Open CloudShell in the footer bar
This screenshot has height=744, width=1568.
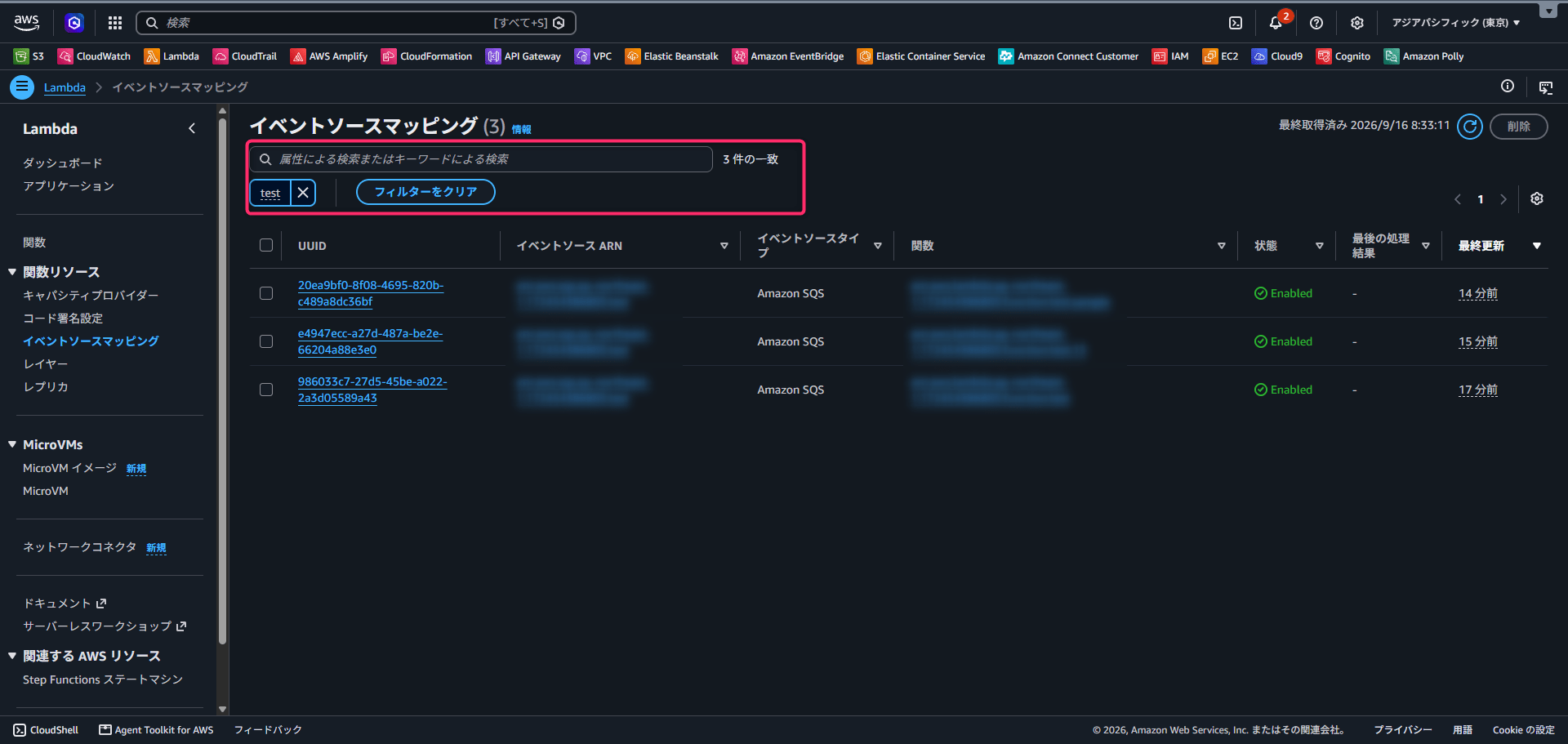point(46,730)
